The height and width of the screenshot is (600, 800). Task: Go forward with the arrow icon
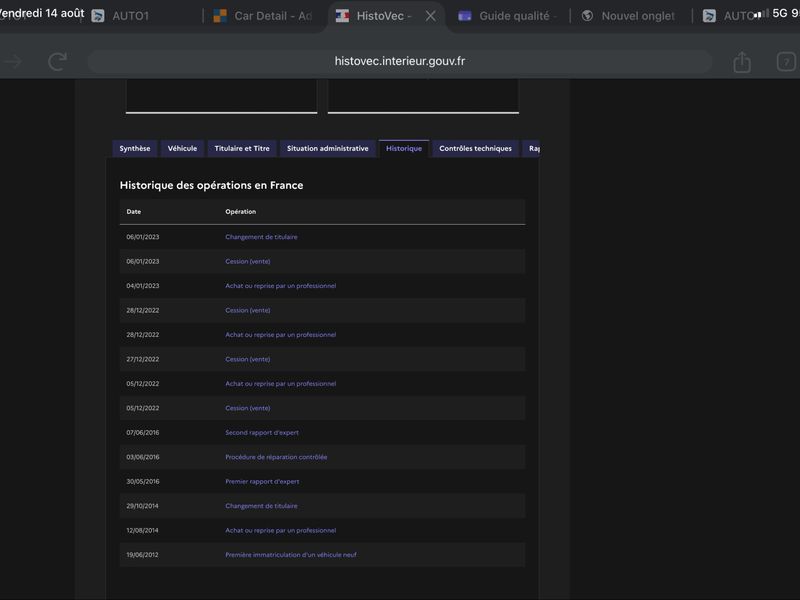pos(14,62)
